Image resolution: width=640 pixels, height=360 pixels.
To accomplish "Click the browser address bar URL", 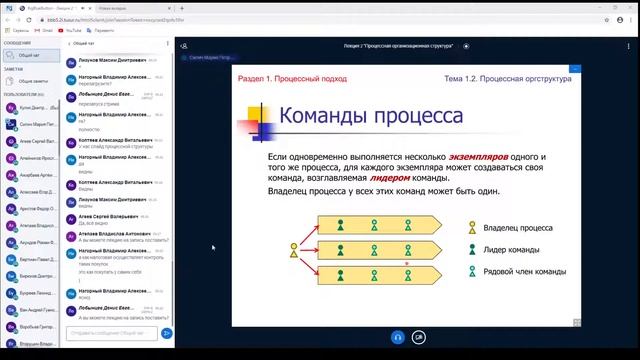I will click(x=116, y=20).
